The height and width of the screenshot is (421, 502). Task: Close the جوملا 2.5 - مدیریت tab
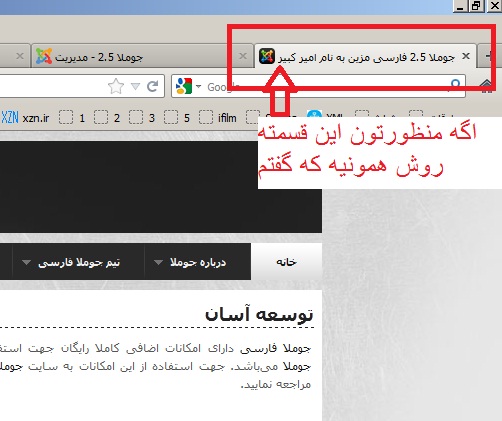[x=243, y=56]
